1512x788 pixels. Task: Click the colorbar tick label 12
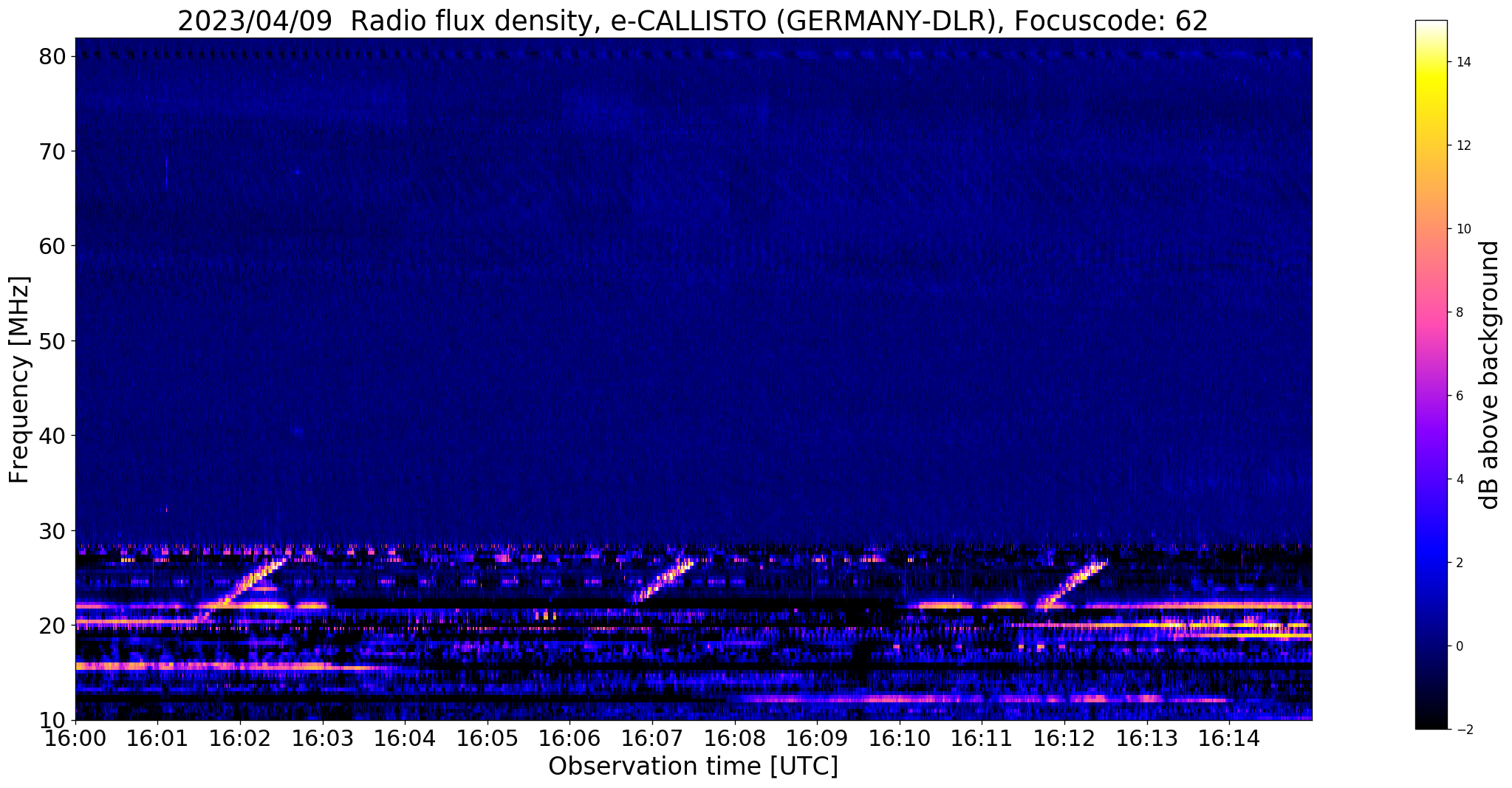[x=1463, y=145]
